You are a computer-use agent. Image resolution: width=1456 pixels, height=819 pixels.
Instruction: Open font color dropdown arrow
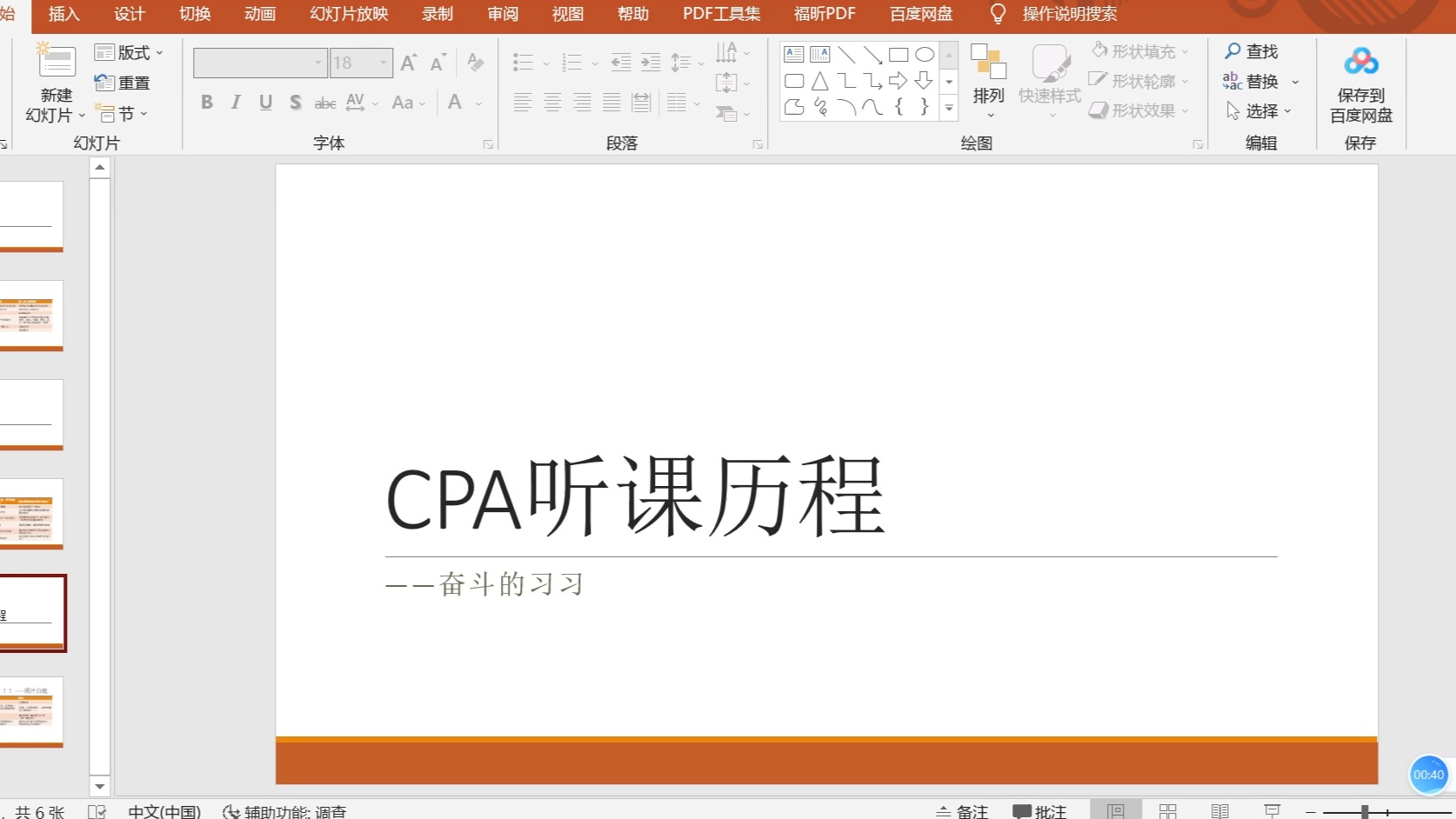coord(478,103)
